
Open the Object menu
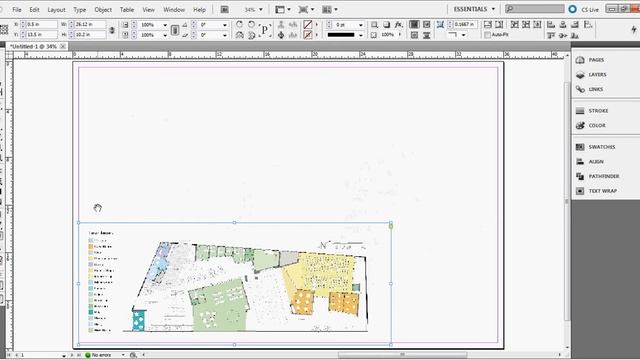(103, 9)
